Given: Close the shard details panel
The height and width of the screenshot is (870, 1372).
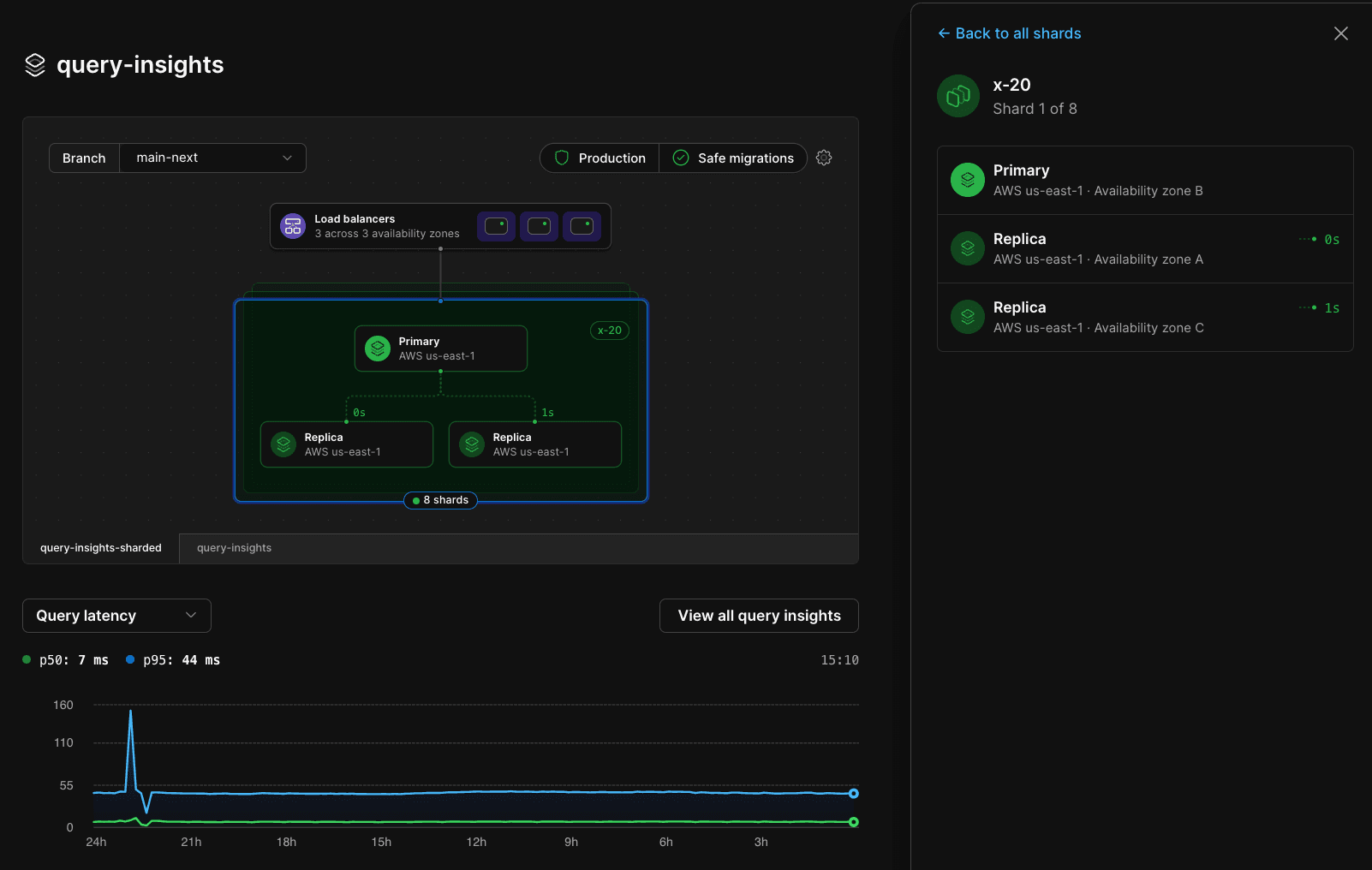Looking at the screenshot, I should click(1341, 33).
